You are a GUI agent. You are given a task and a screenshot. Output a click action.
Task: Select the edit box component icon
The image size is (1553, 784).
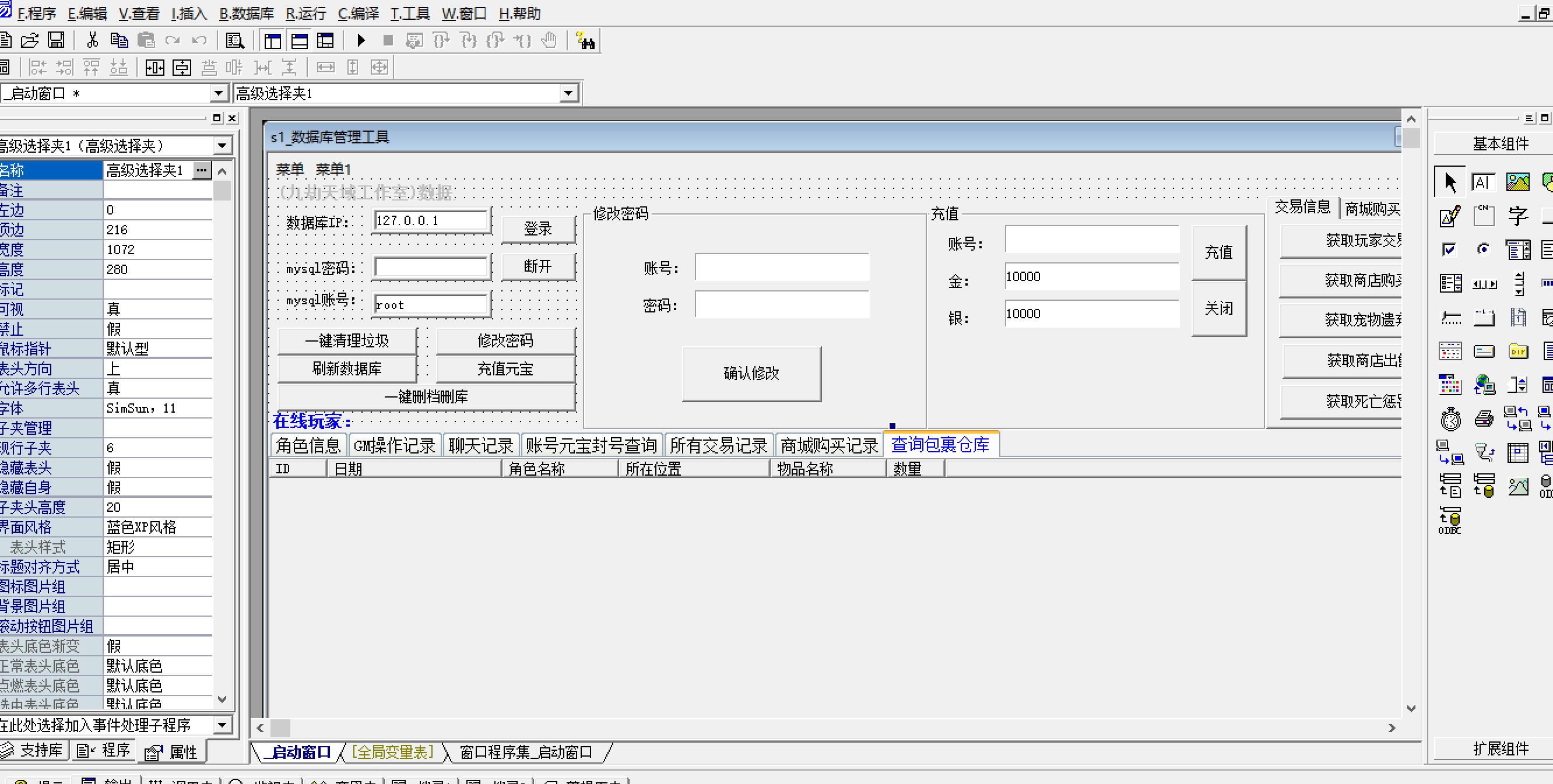coord(1483,182)
